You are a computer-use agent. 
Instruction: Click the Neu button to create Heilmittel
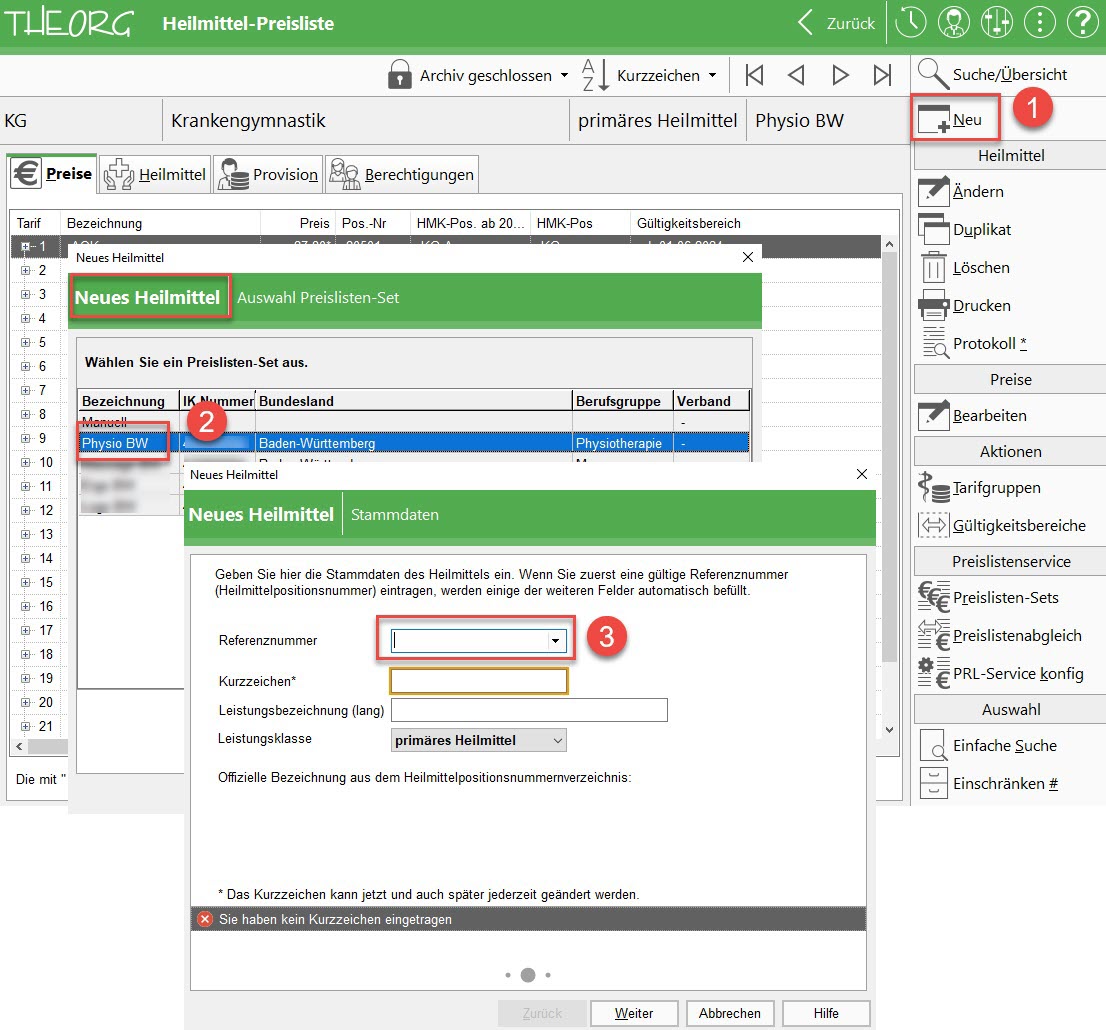pyautogui.click(x=955, y=120)
